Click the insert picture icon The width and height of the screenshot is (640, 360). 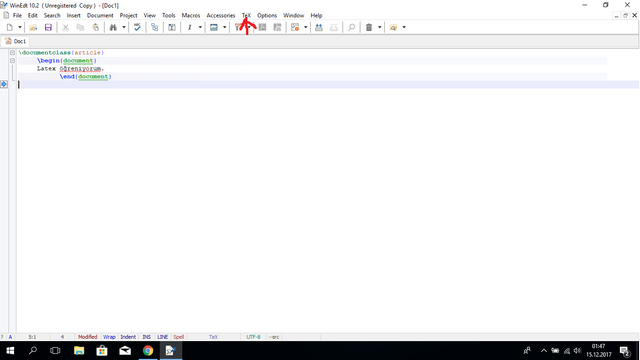213,27
